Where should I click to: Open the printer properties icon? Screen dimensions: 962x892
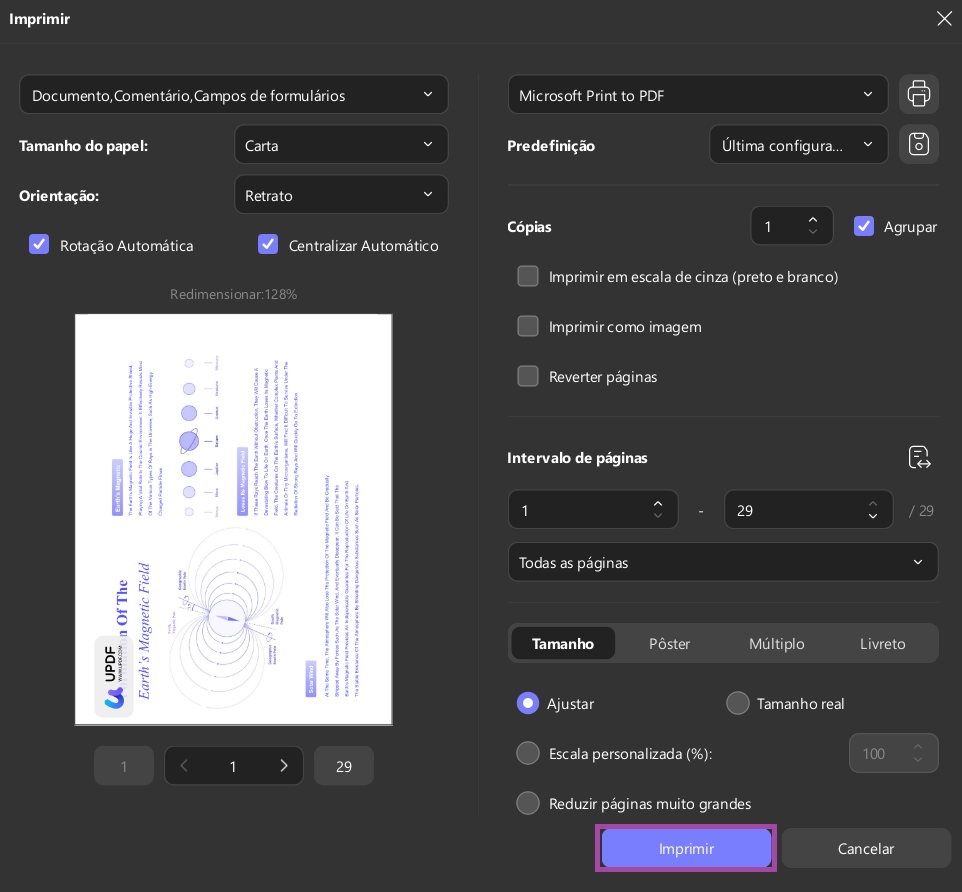point(918,94)
